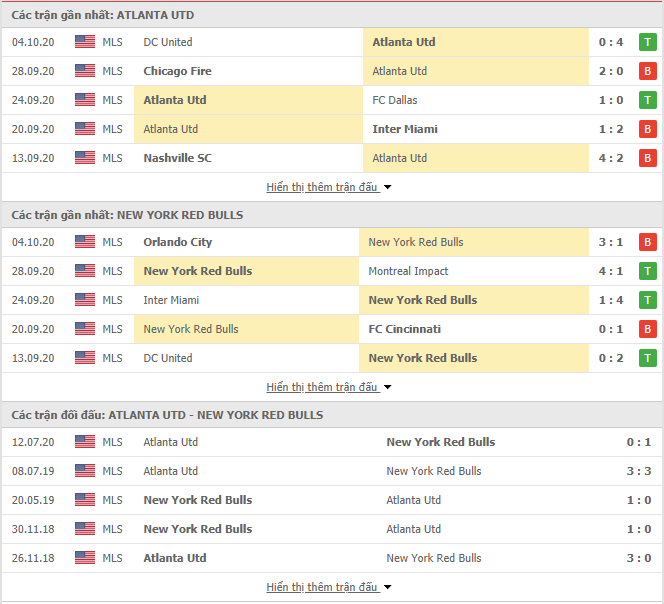
Task: Click red B badge for Nashville SC 4:2
Action: coord(647,158)
